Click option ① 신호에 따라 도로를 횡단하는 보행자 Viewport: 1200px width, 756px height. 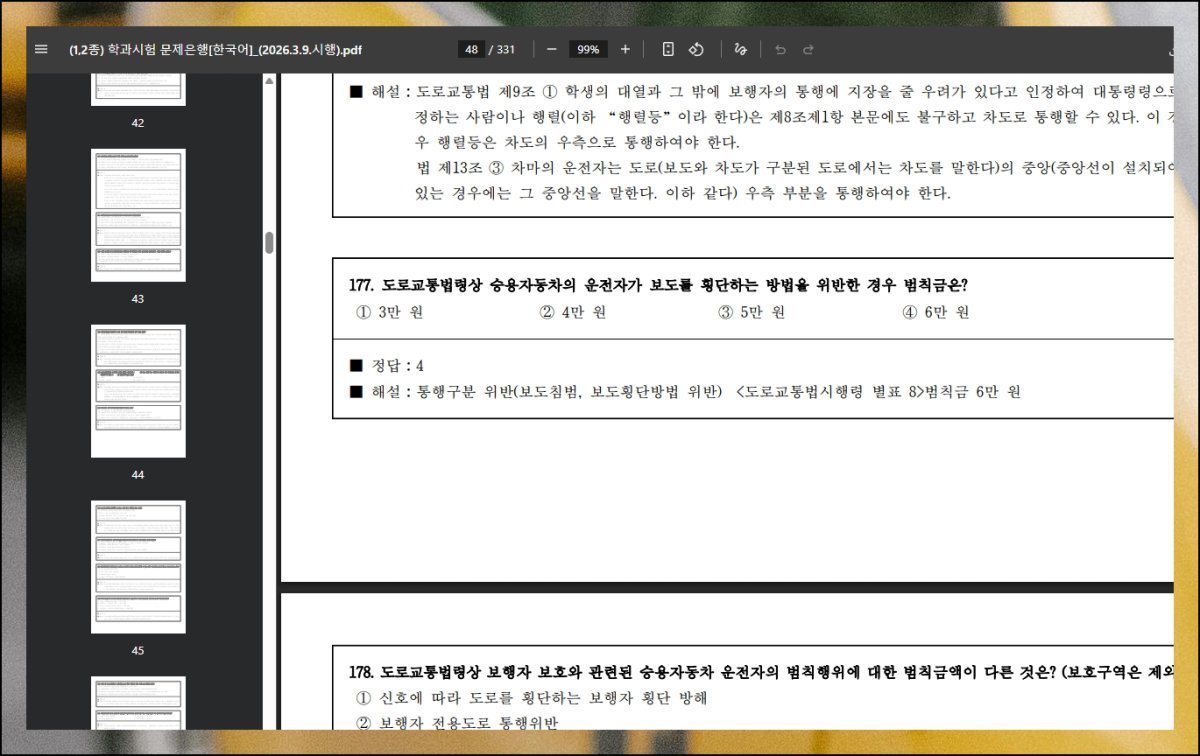click(x=532, y=698)
